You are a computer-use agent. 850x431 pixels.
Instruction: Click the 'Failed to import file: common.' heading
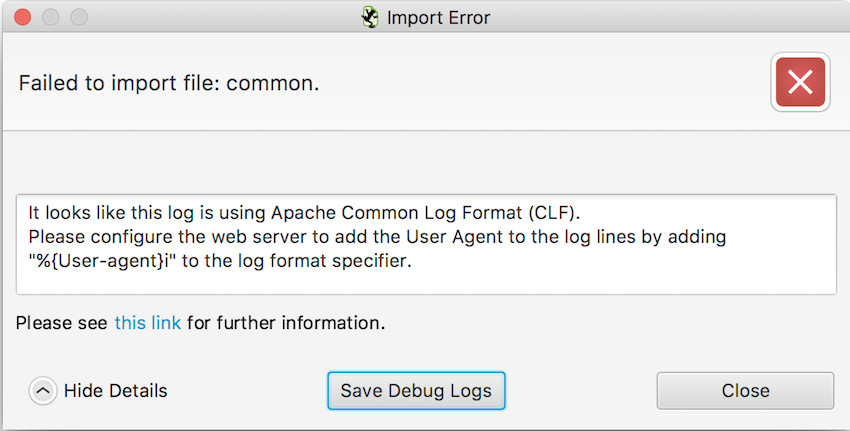(169, 83)
